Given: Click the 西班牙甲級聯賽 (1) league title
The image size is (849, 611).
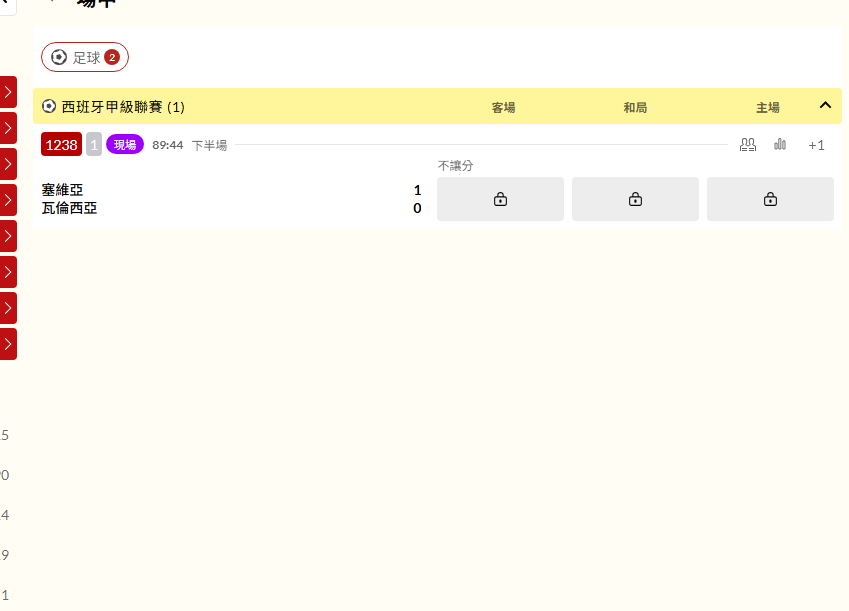Looking at the screenshot, I should click(123, 107).
